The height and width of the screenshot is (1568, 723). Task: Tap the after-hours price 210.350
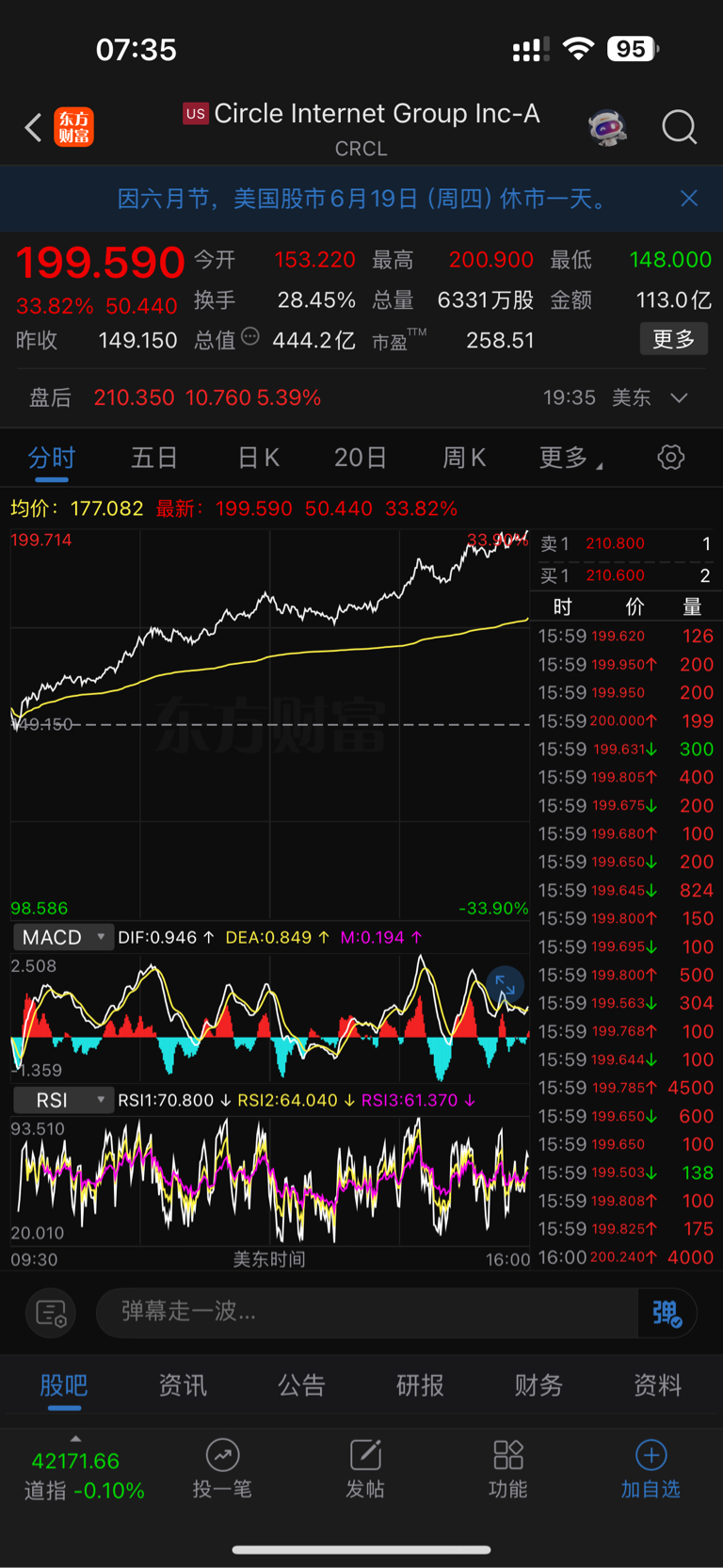[134, 397]
